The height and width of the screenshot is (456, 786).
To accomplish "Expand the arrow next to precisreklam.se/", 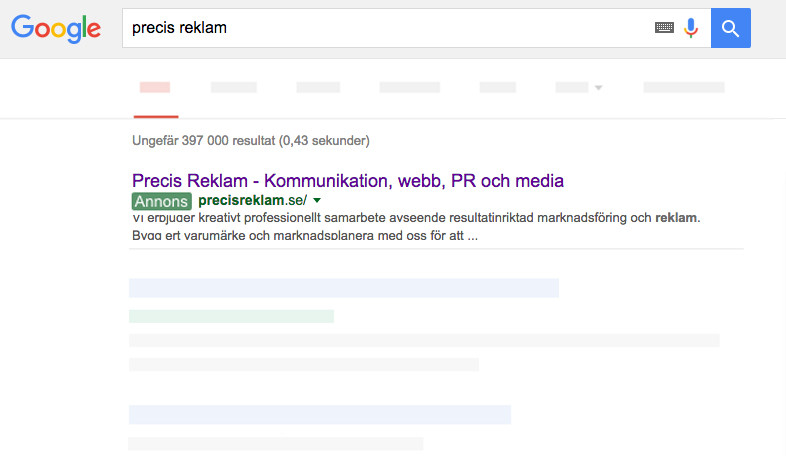I will [x=317, y=200].
